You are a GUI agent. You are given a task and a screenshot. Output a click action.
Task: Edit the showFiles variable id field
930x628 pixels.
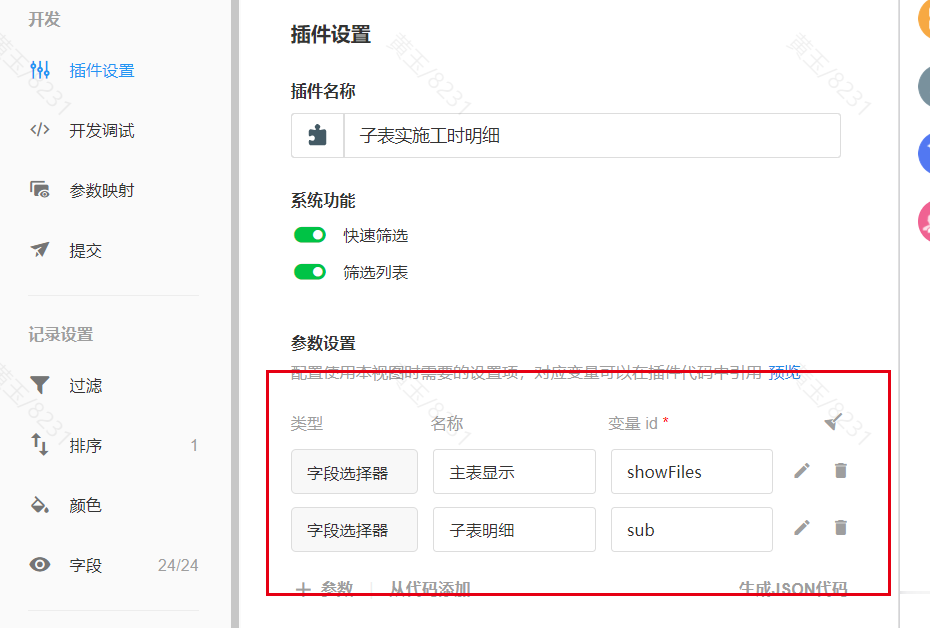click(x=692, y=471)
